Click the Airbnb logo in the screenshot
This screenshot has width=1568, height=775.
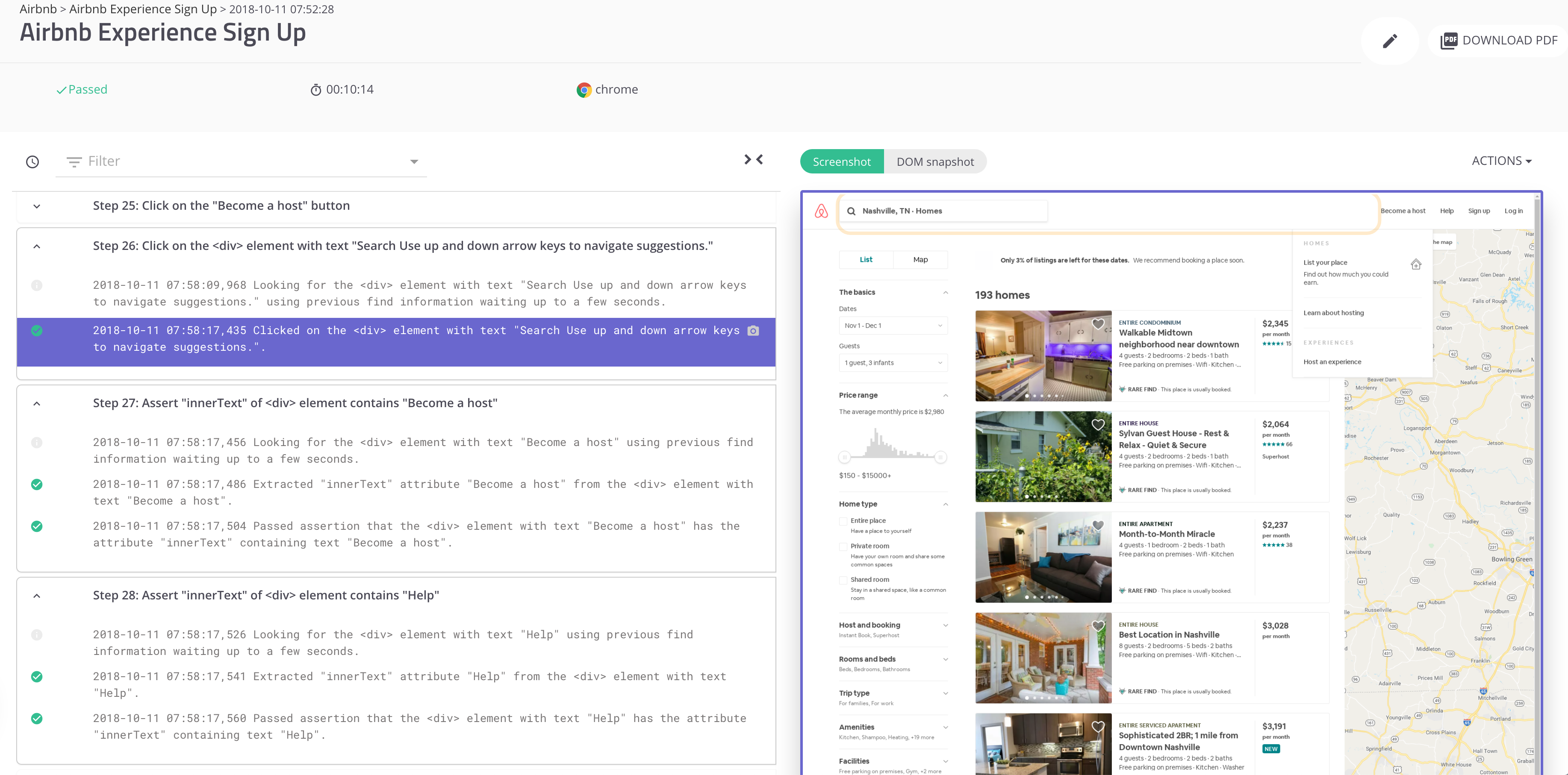click(821, 211)
